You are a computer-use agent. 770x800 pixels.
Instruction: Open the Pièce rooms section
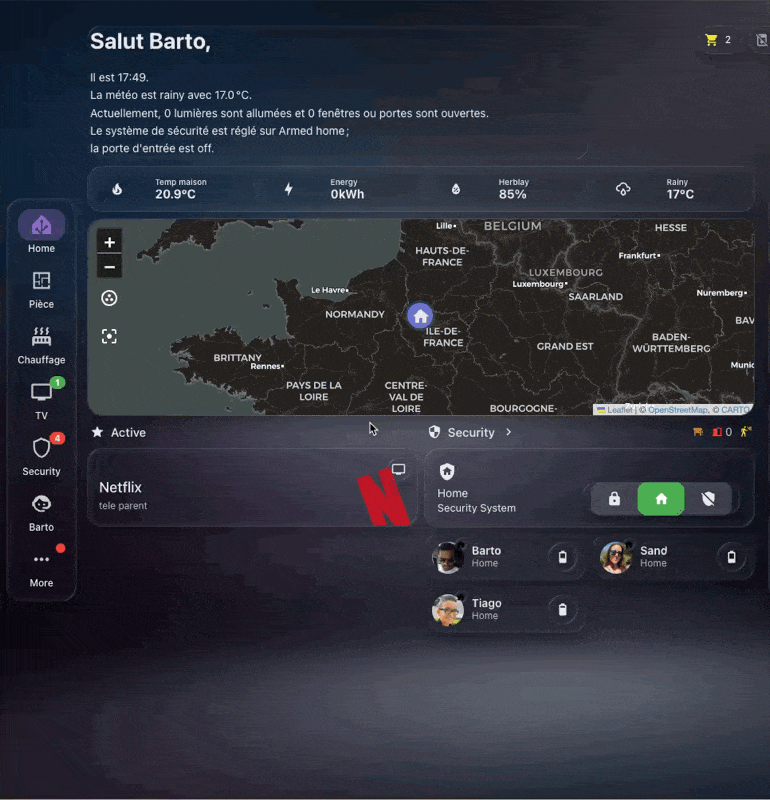[41, 290]
